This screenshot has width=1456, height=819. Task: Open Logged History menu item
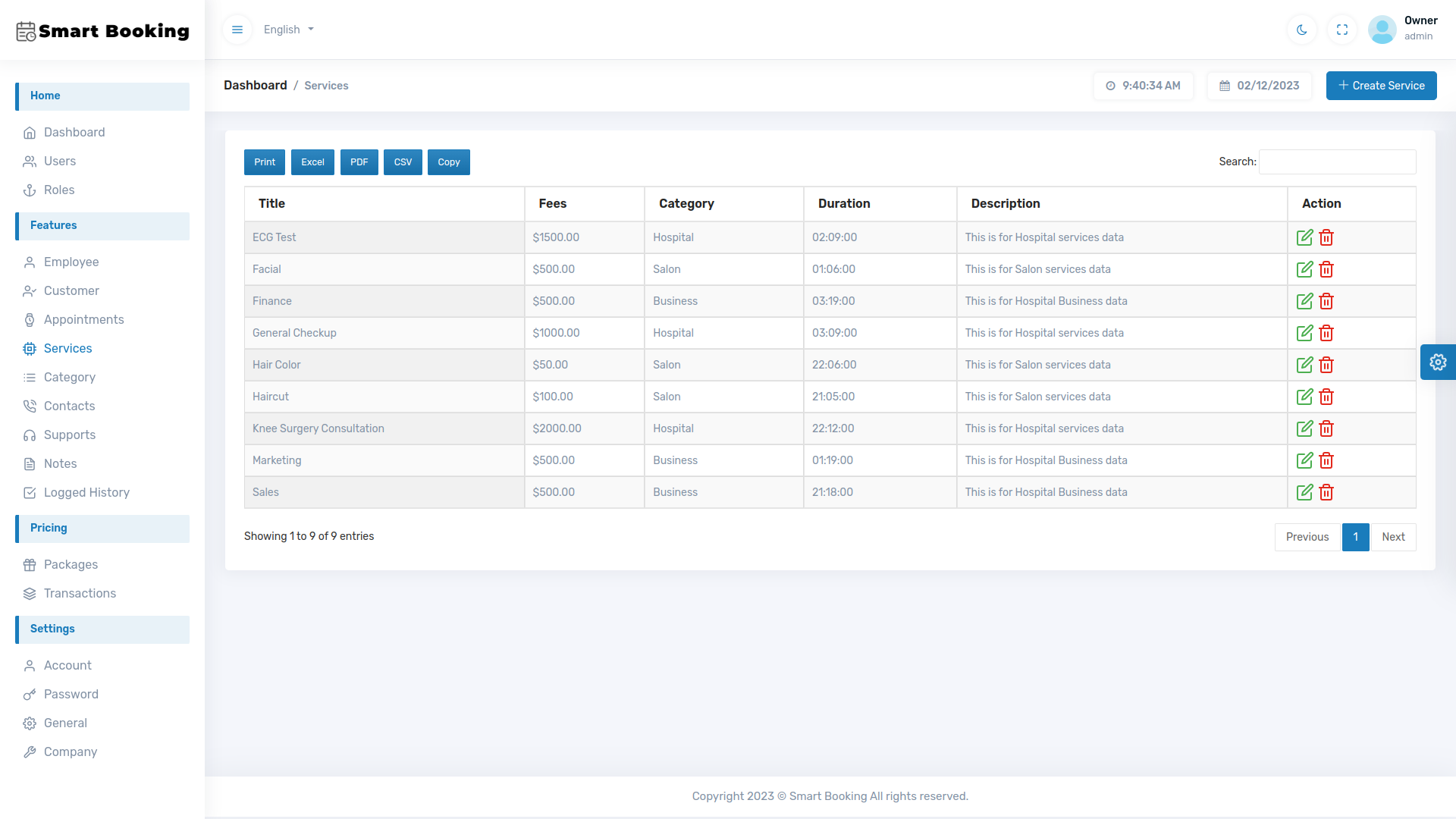pos(86,492)
